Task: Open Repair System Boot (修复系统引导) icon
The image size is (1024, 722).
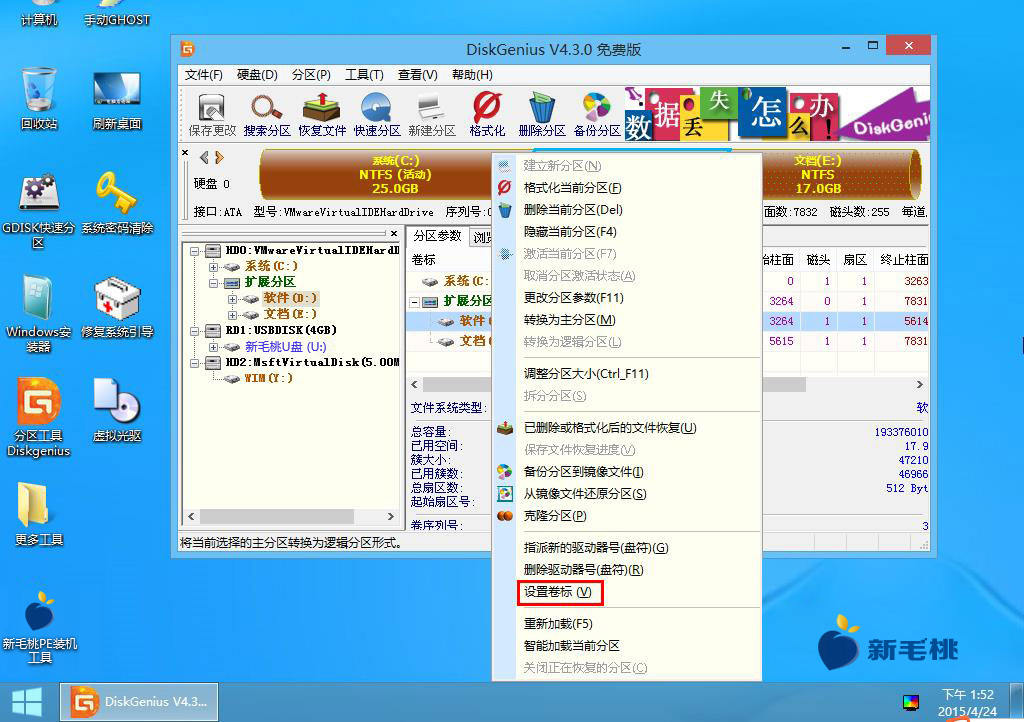Action: coord(117,307)
